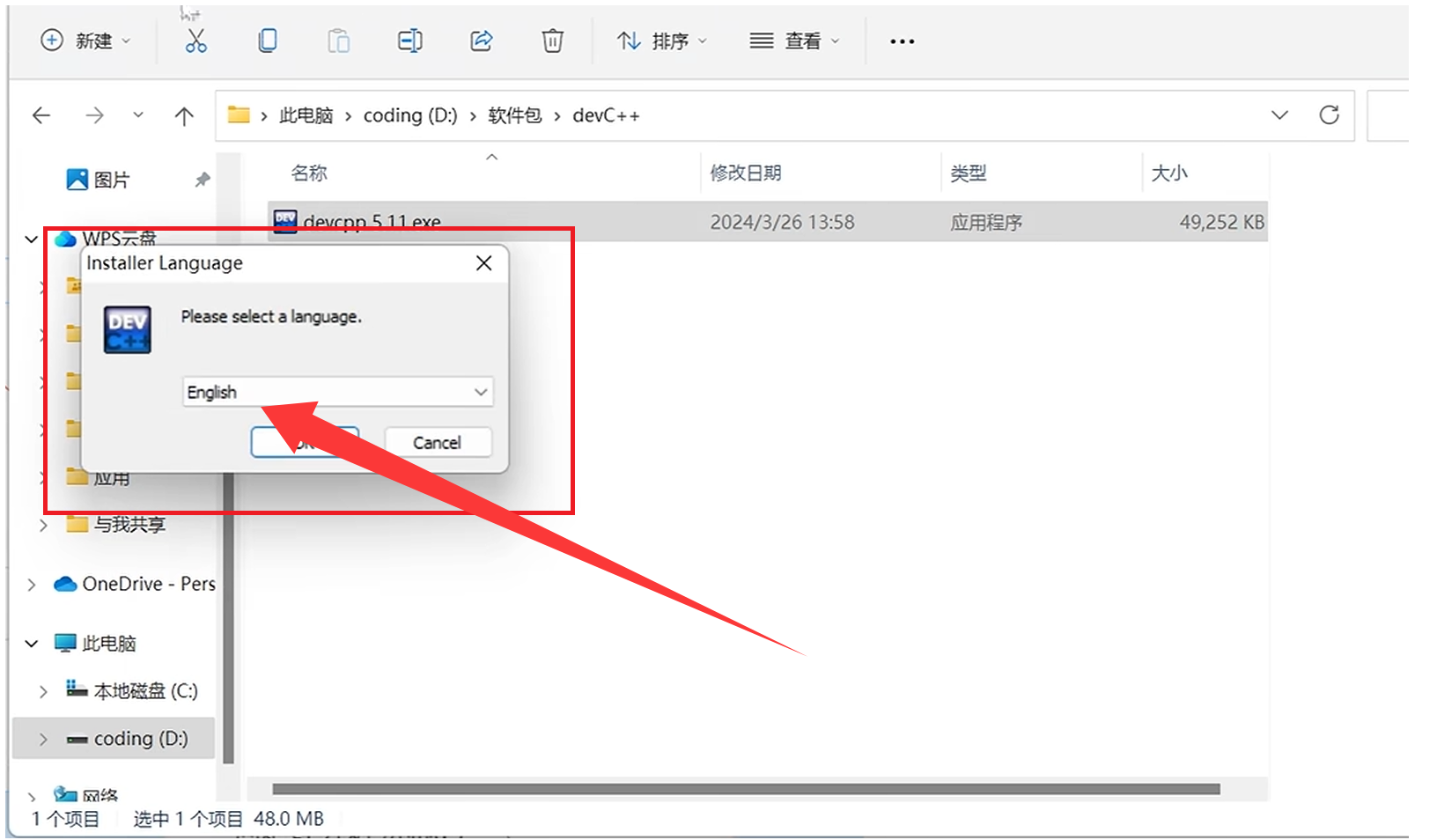
Task: Select 与我共享 in the navigation pane
Action: (x=129, y=525)
